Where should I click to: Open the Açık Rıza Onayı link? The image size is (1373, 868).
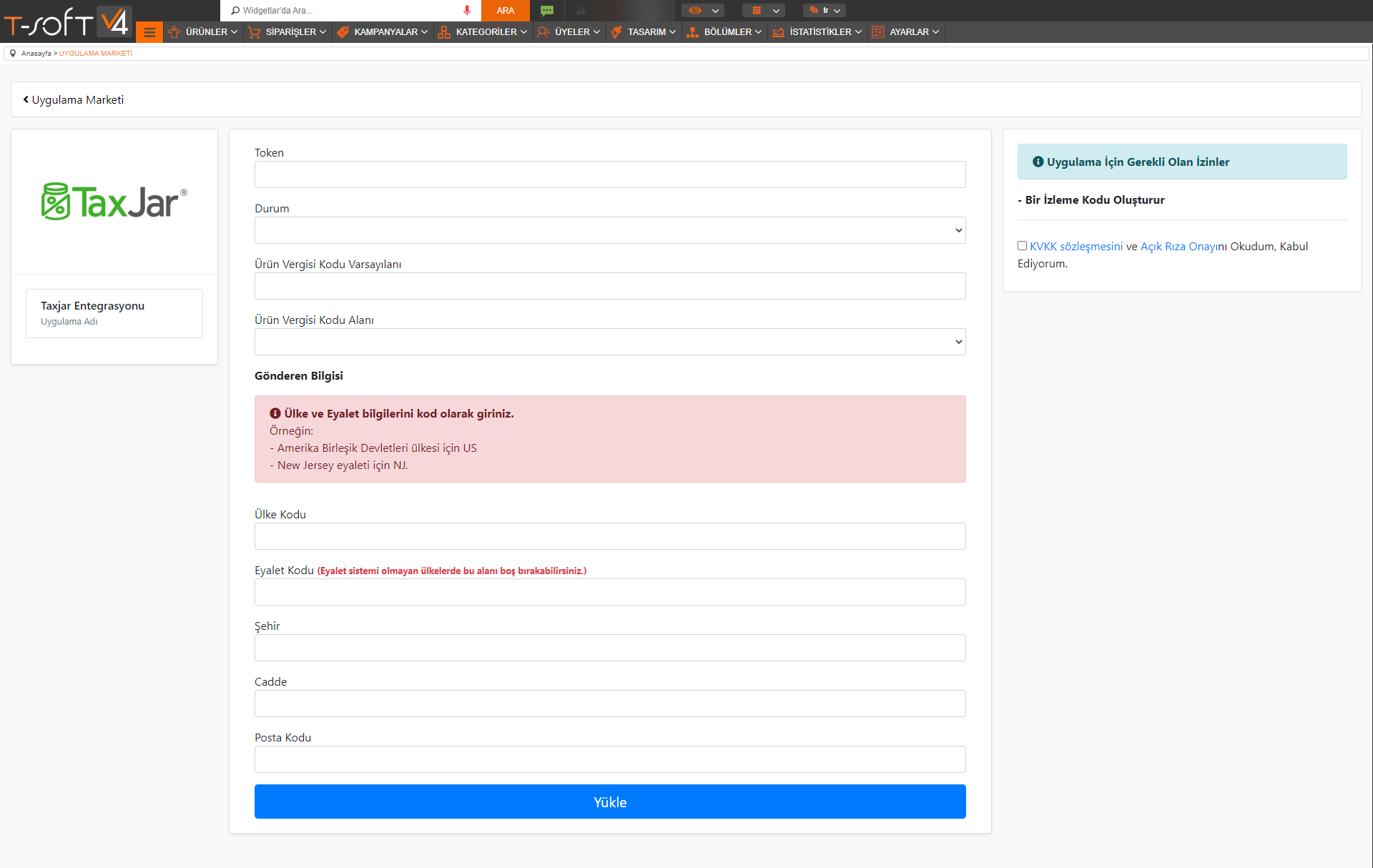click(x=1178, y=246)
